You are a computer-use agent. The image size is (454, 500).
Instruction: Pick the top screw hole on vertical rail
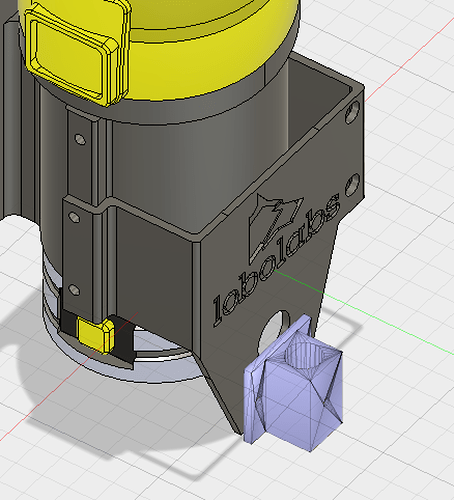tap(80, 139)
